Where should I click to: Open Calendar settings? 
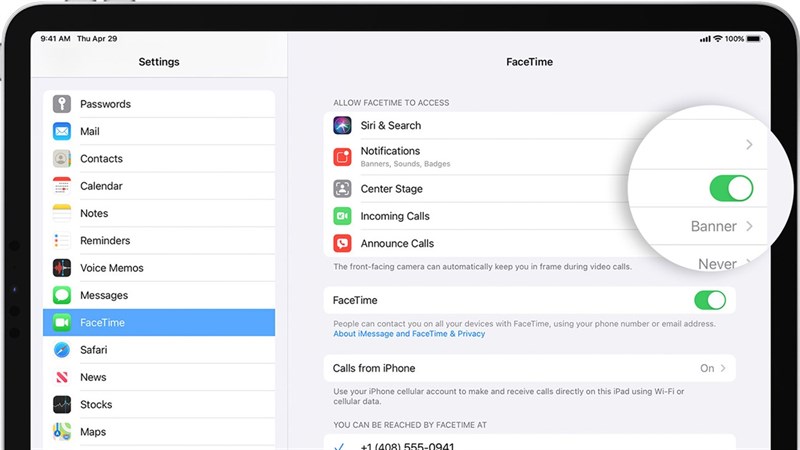tap(159, 186)
